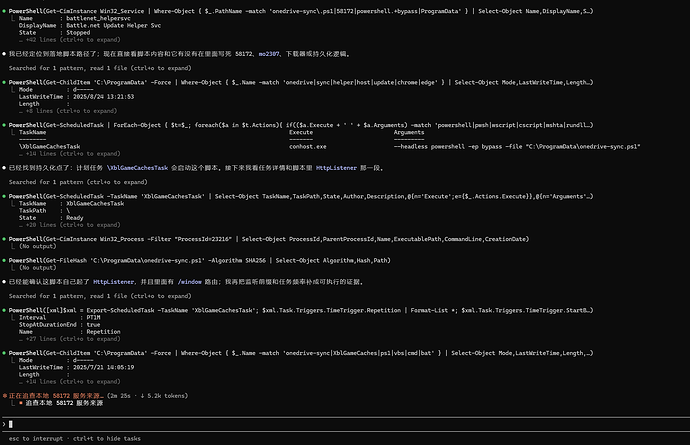The height and width of the screenshot is (445, 690).
Task: Click the 'Execute' column header
Action: [301, 132]
